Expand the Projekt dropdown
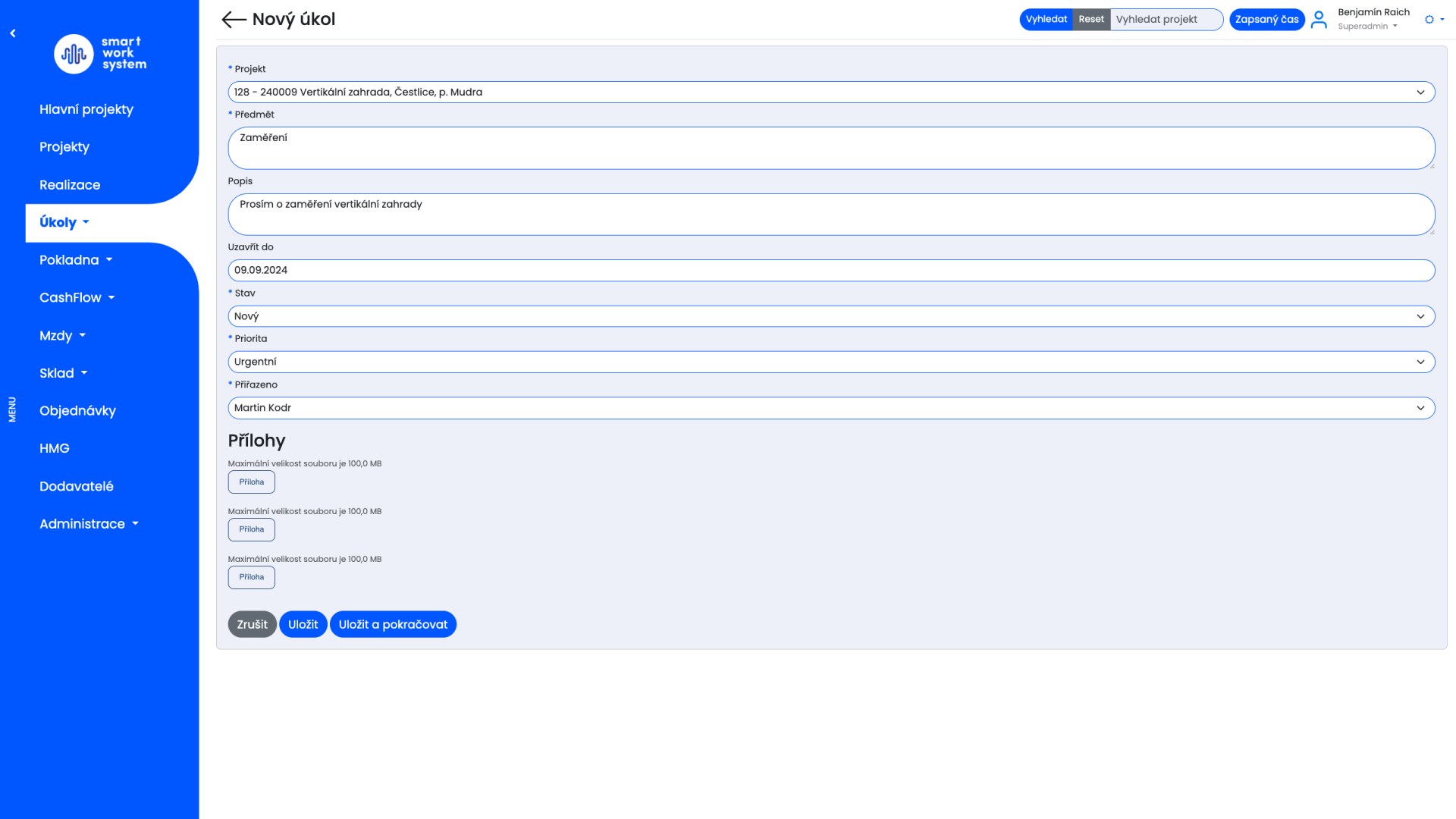The image size is (1456, 819). pos(830,93)
